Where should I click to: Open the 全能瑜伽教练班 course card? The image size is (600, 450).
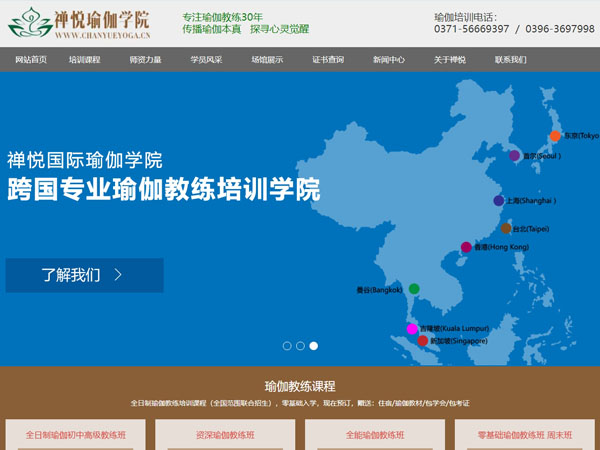click(375, 435)
